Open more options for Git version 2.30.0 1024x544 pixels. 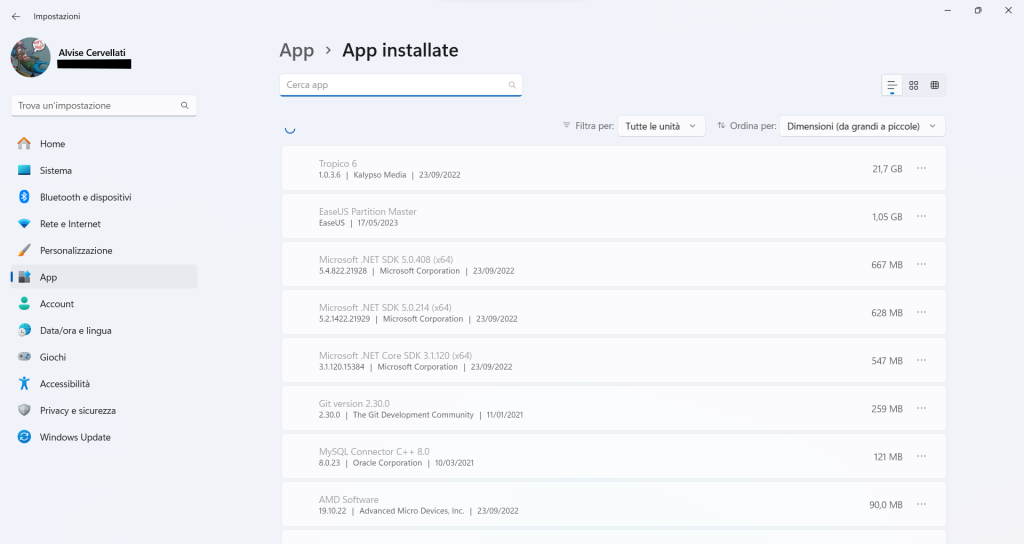[921, 408]
